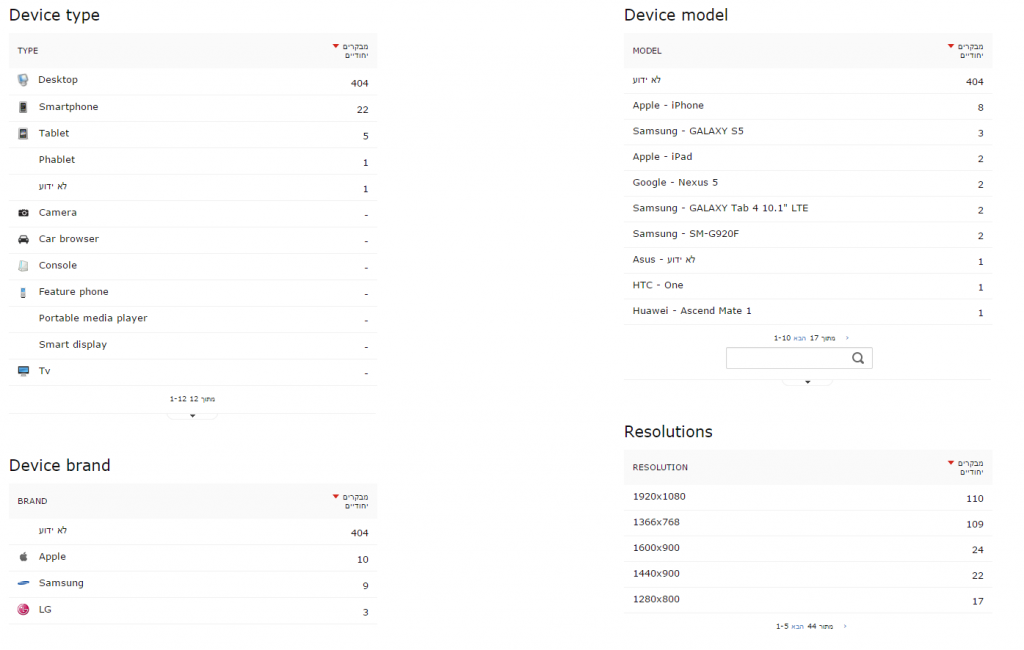
Task: Select Apple - iPhone model row
Action: tap(808, 106)
